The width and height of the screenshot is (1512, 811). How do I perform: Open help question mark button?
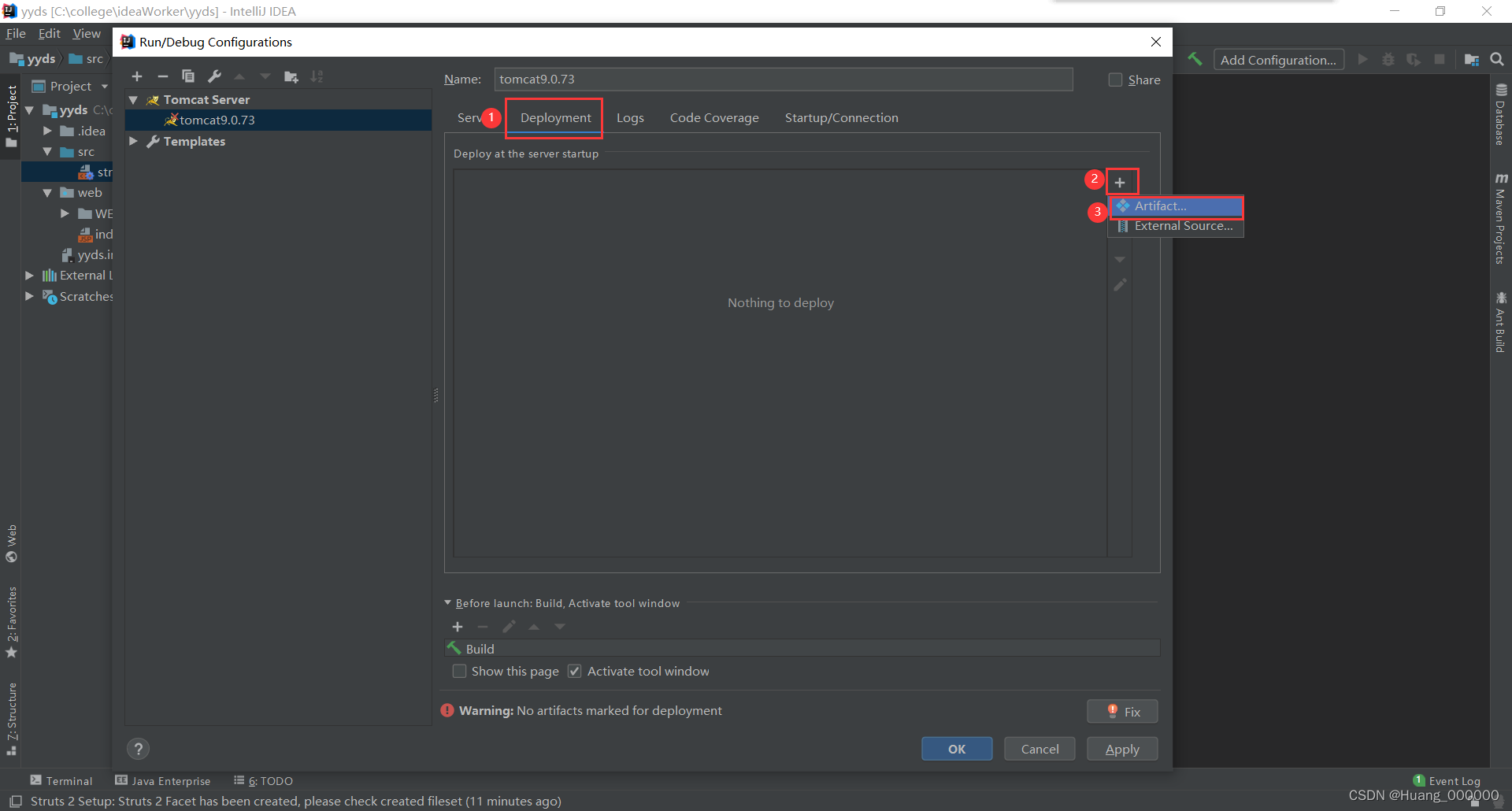(138, 749)
